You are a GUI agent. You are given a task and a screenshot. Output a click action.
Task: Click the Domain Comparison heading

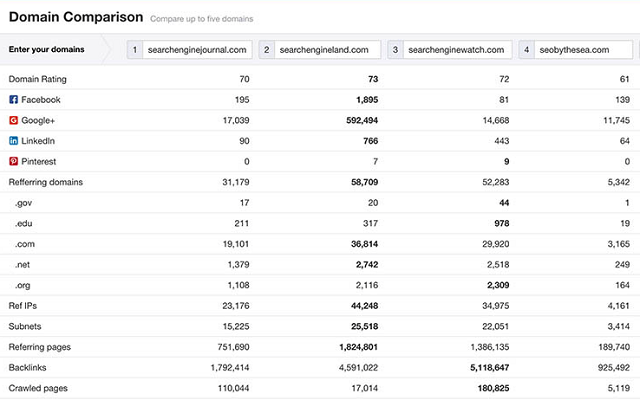click(x=76, y=17)
